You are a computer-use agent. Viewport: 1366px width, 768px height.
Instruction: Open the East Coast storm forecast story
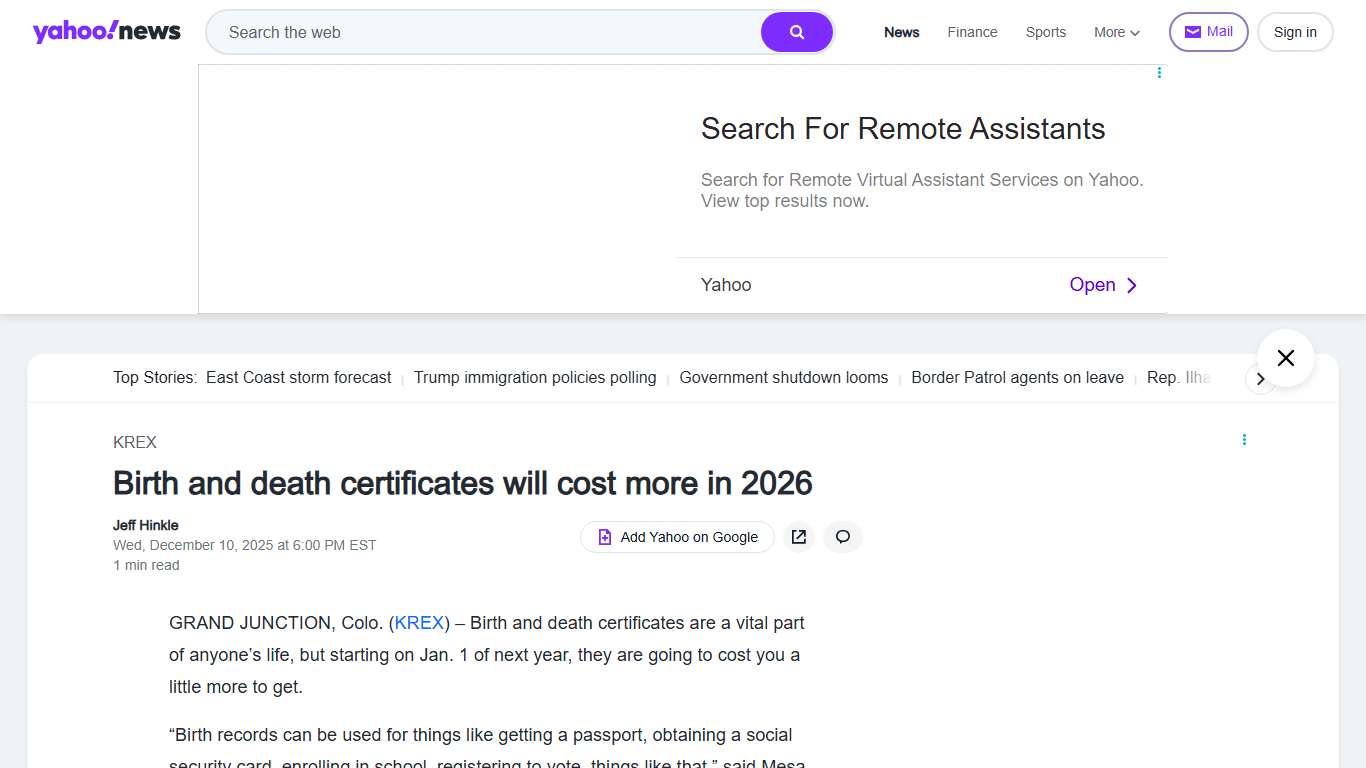298,377
